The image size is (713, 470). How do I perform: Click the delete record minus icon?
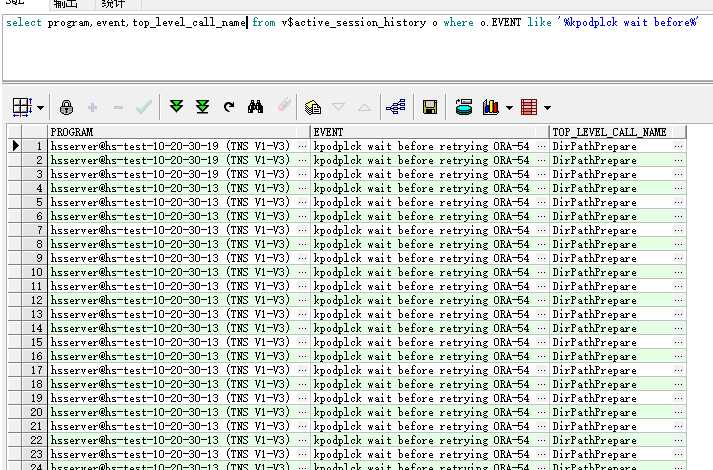[118, 108]
